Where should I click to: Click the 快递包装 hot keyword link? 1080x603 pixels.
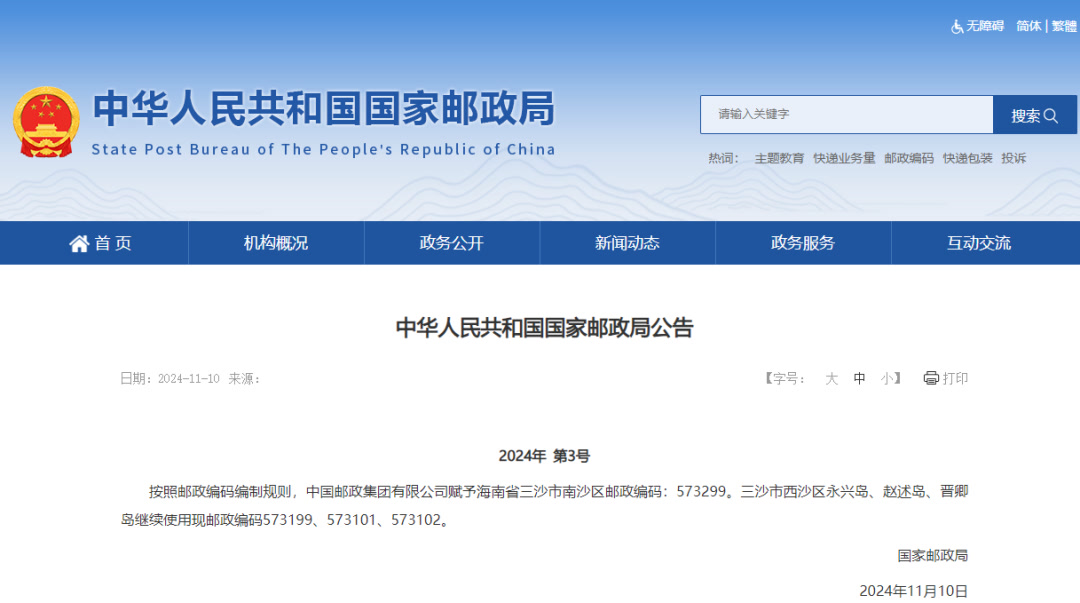coord(967,158)
